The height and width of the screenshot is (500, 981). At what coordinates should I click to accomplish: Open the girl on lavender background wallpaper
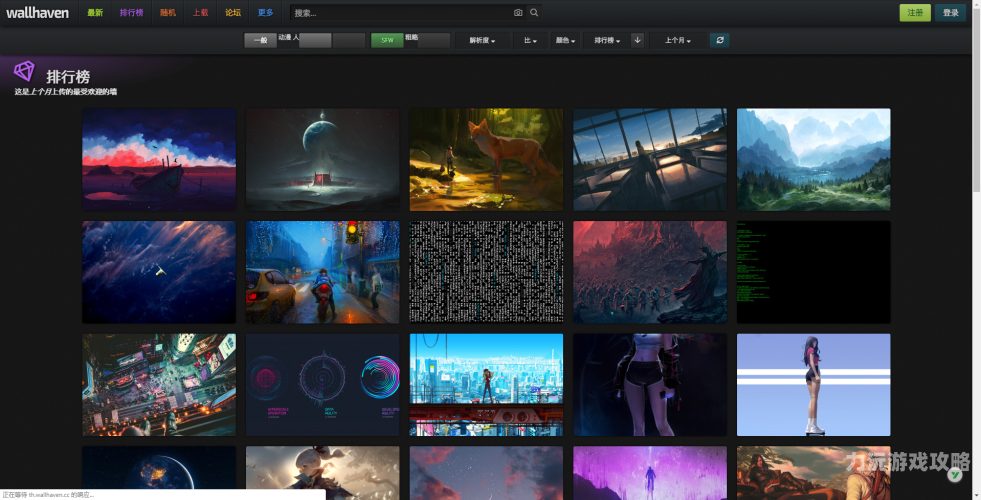pos(813,385)
